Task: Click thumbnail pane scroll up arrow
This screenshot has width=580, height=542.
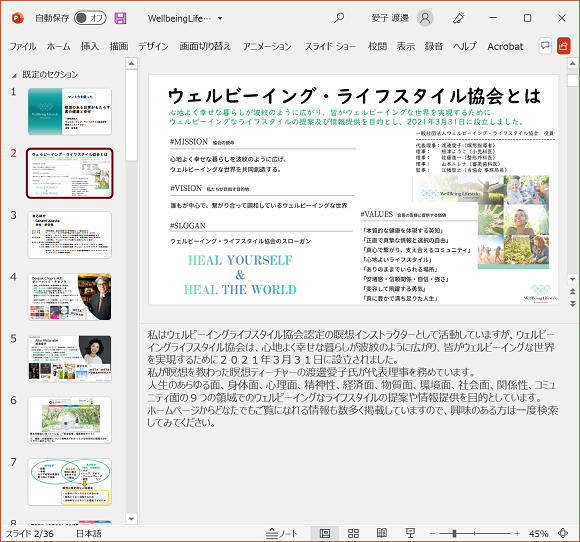Action: coord(131,63)
